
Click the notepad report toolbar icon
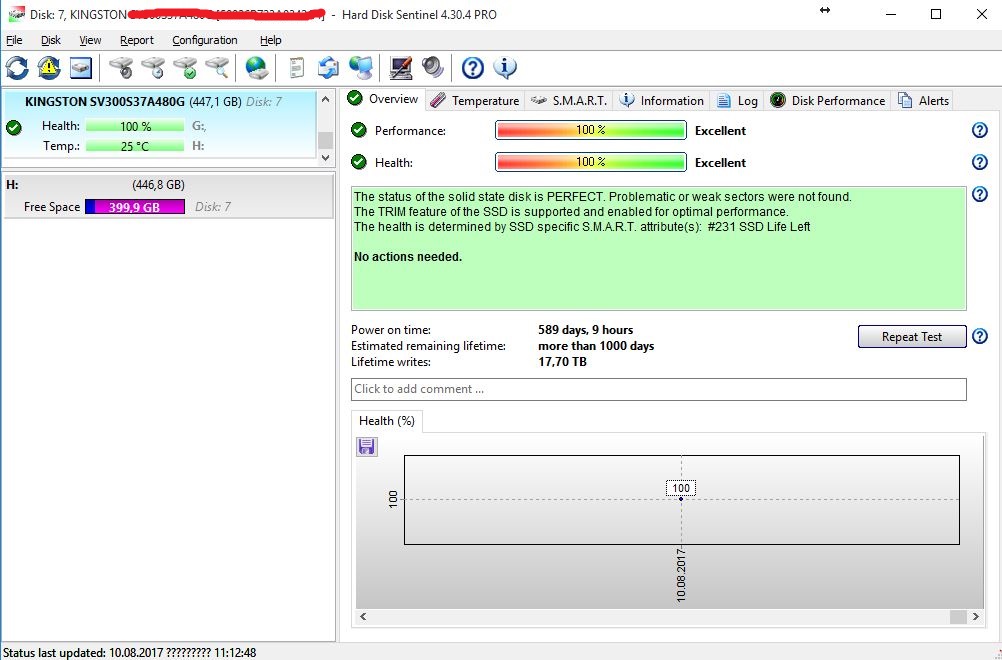[297, 67]
